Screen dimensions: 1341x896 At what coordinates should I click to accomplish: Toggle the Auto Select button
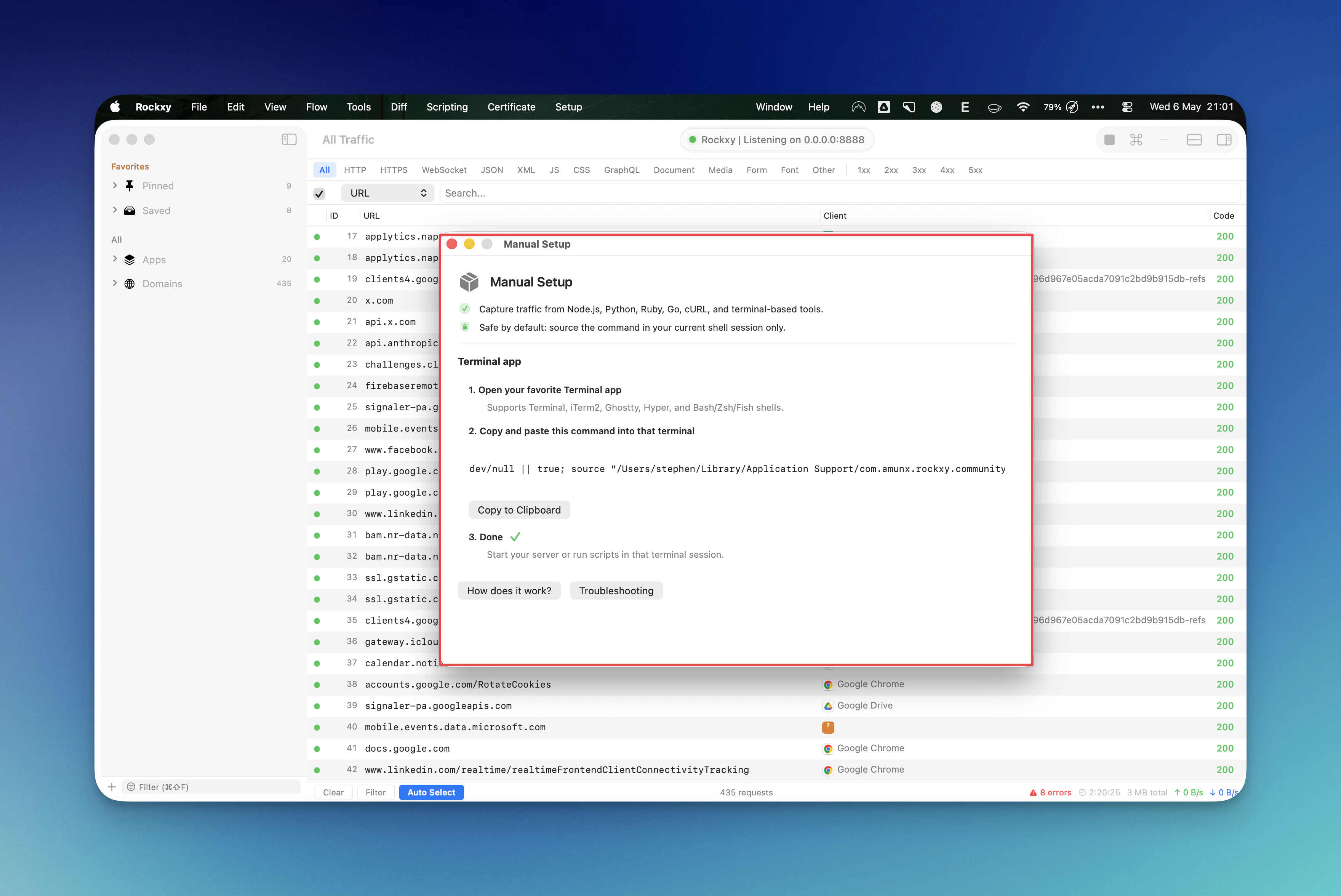click(431, 792)
